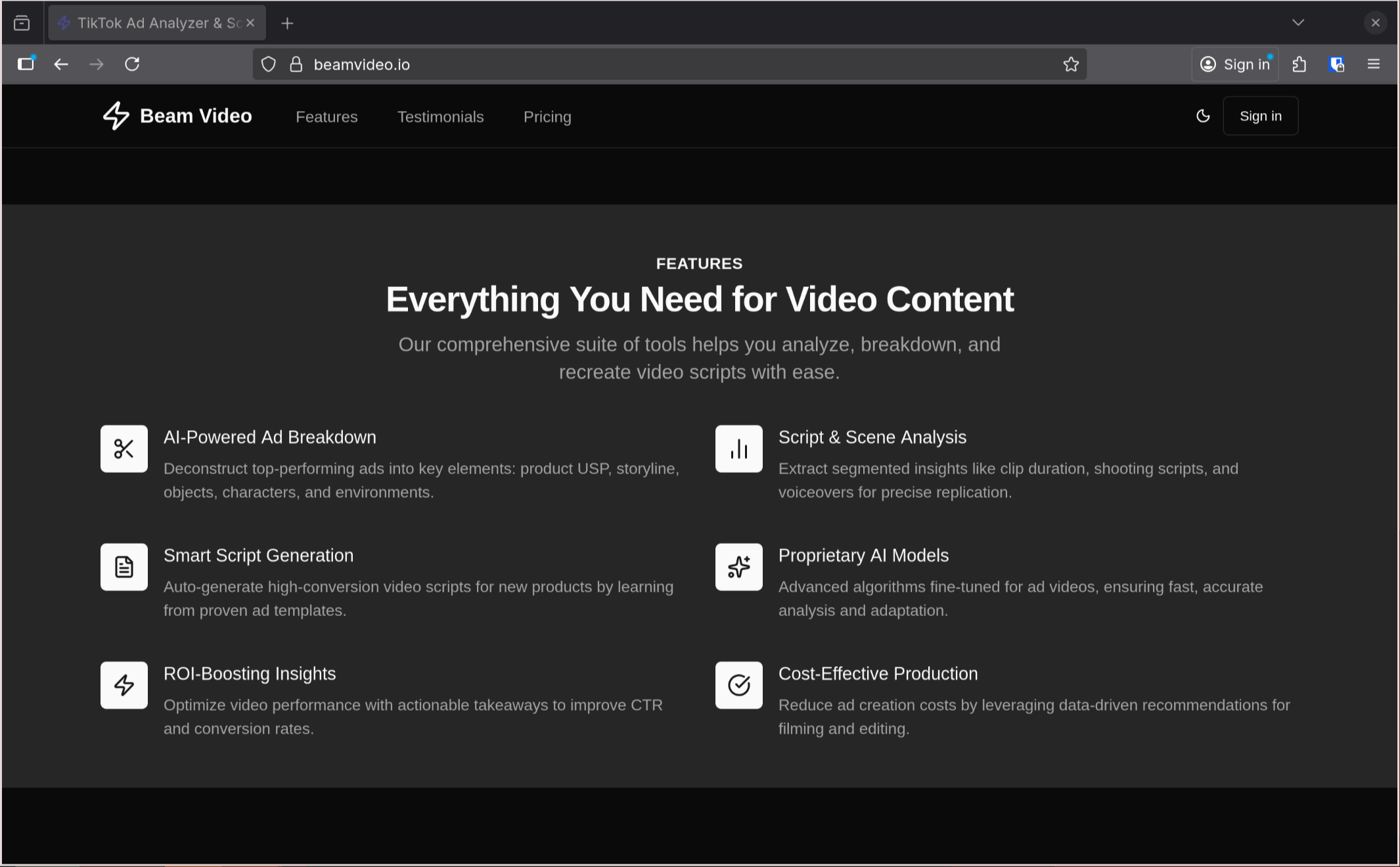Go back with the browser back arrow
The image size is (1400, 867).
click(x=61, y=64)
